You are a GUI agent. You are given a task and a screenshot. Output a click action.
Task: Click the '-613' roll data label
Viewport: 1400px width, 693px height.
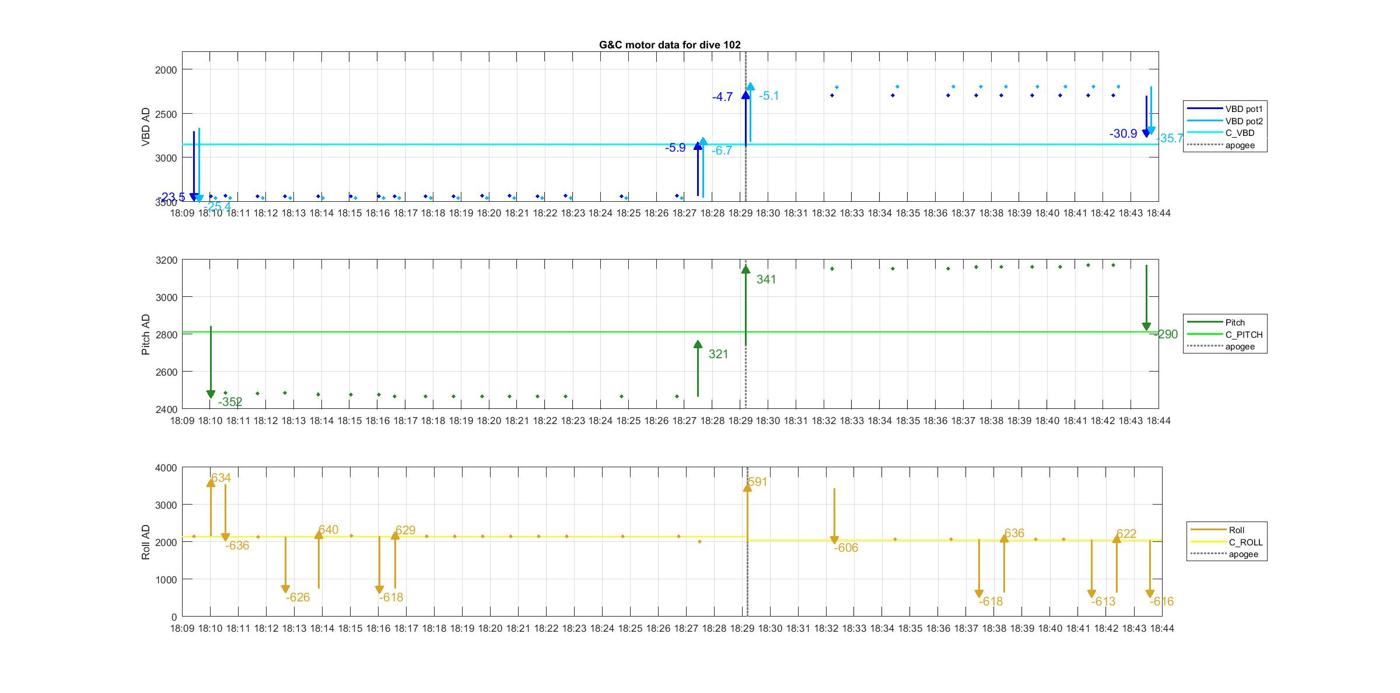click(x=1103, y=602)
